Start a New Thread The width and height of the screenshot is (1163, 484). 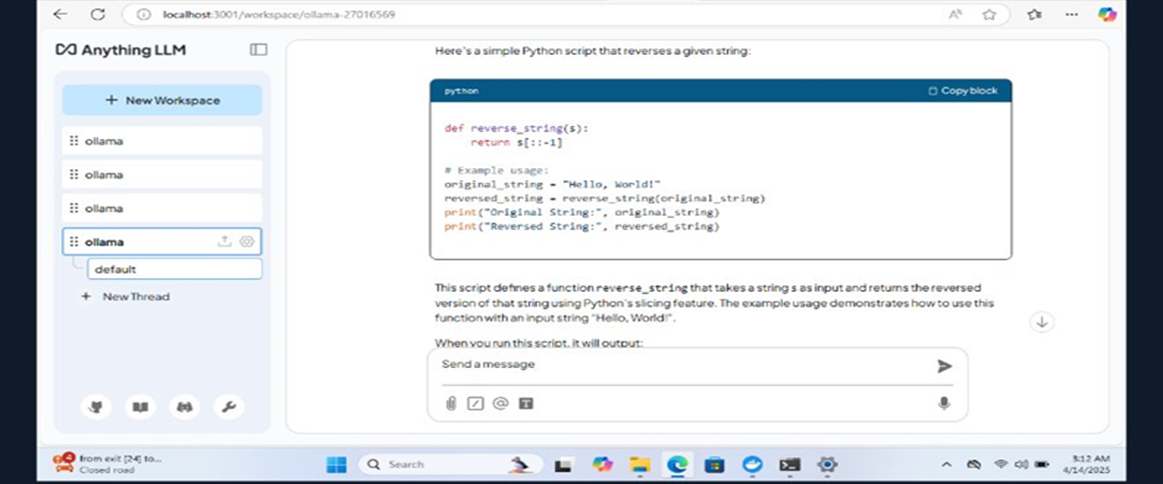(125, 296)
